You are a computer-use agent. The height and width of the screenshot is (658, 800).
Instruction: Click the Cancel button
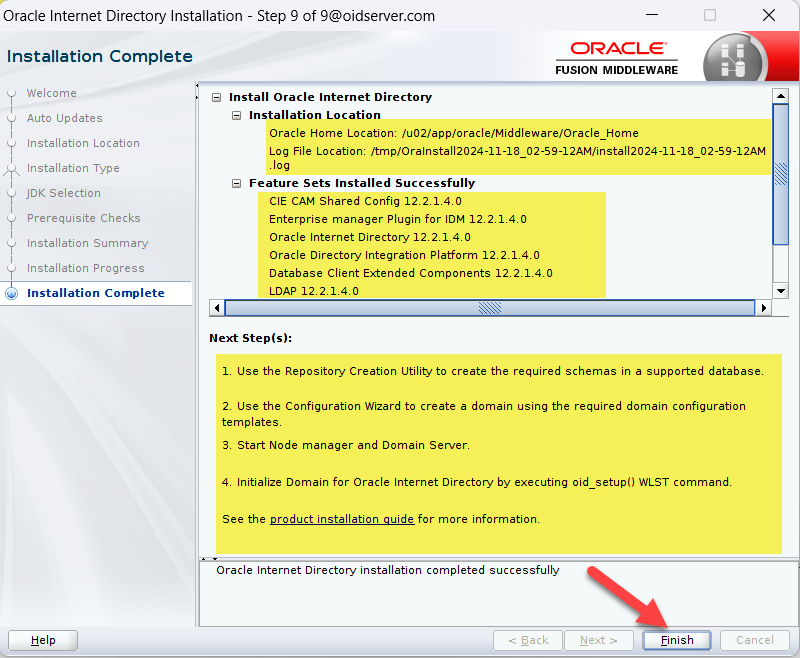pyautogui.click(x=755, y=640)
